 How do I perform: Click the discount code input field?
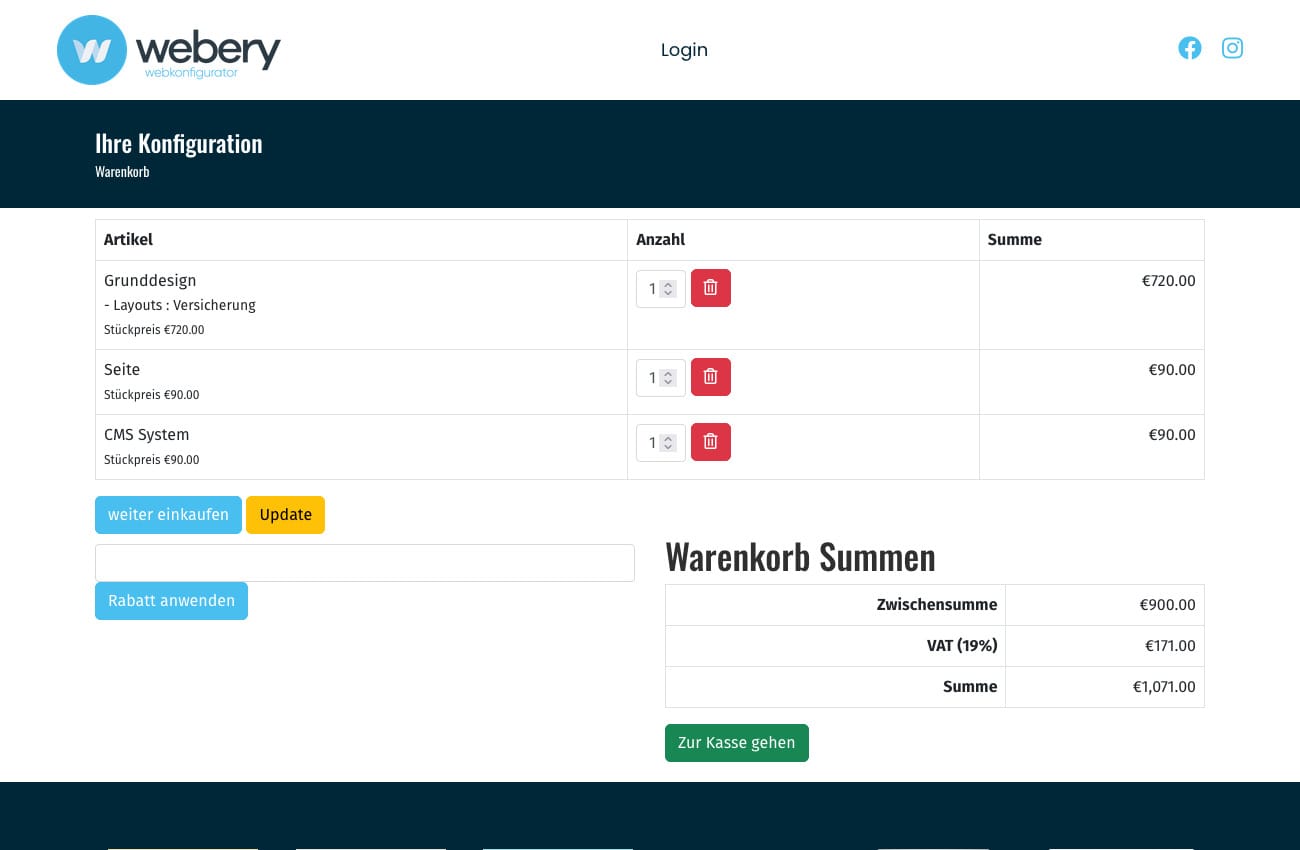point(365,563)
